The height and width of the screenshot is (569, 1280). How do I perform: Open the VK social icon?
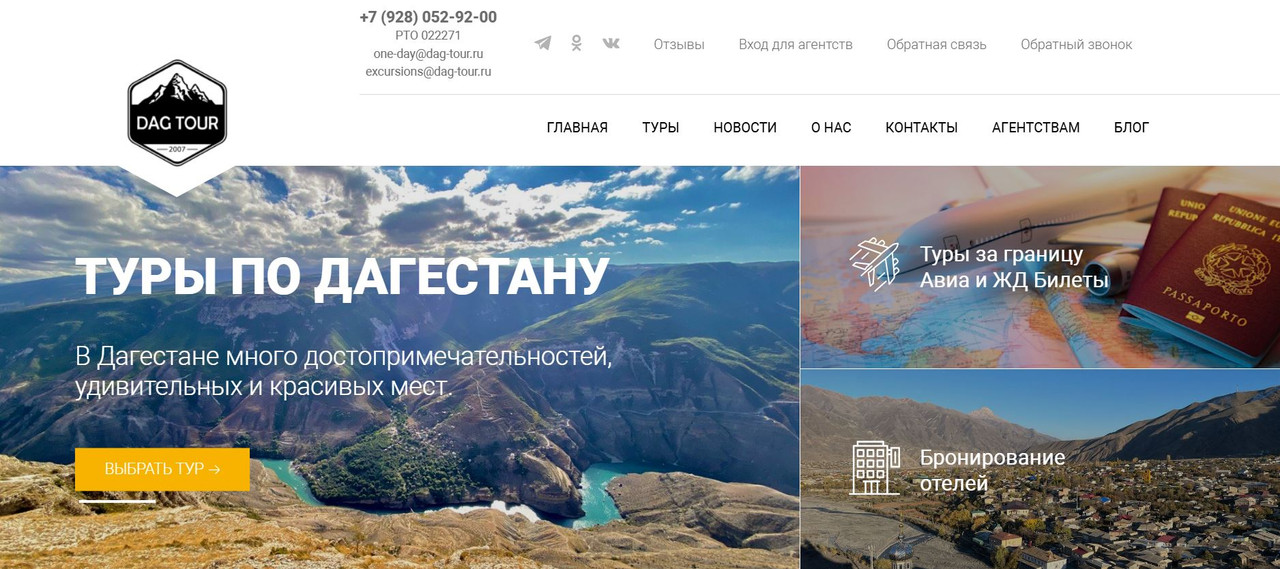611,43
